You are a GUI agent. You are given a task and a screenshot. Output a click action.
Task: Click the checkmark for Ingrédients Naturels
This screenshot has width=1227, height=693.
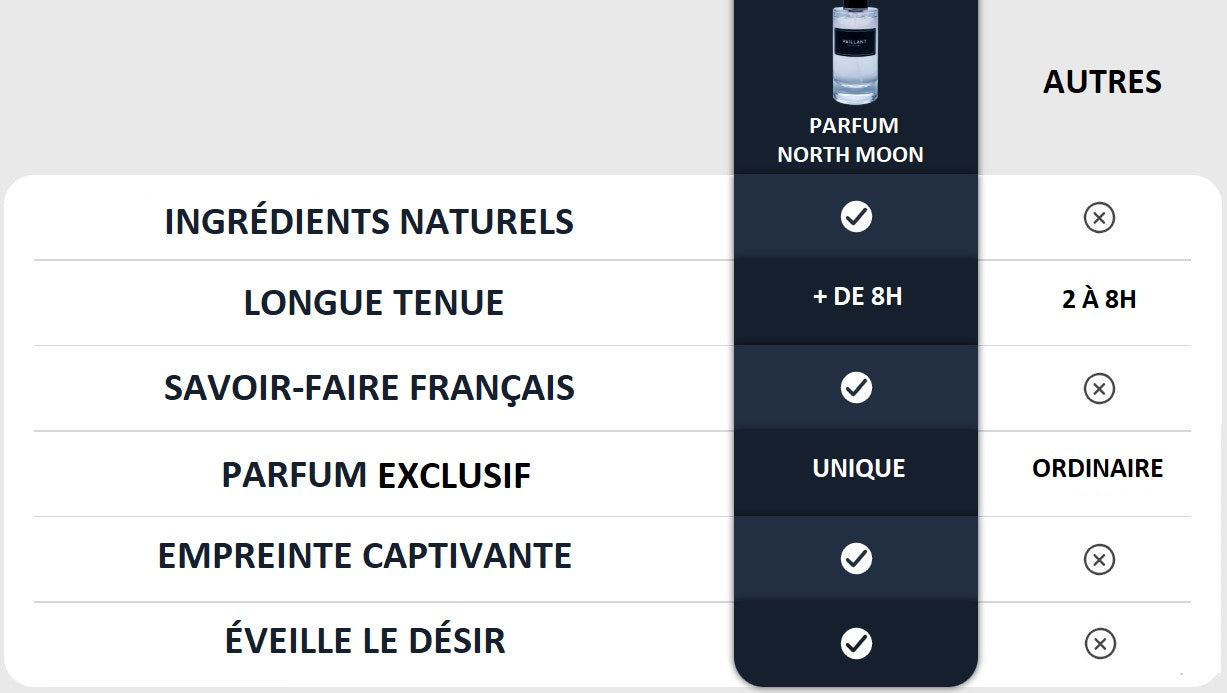point(856,216)
